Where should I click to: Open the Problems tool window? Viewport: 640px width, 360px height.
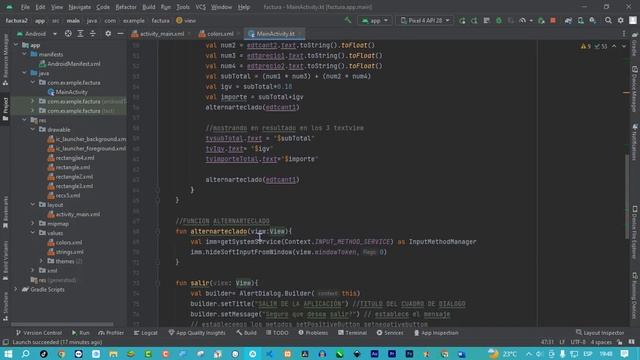click(x=313, y=333)
